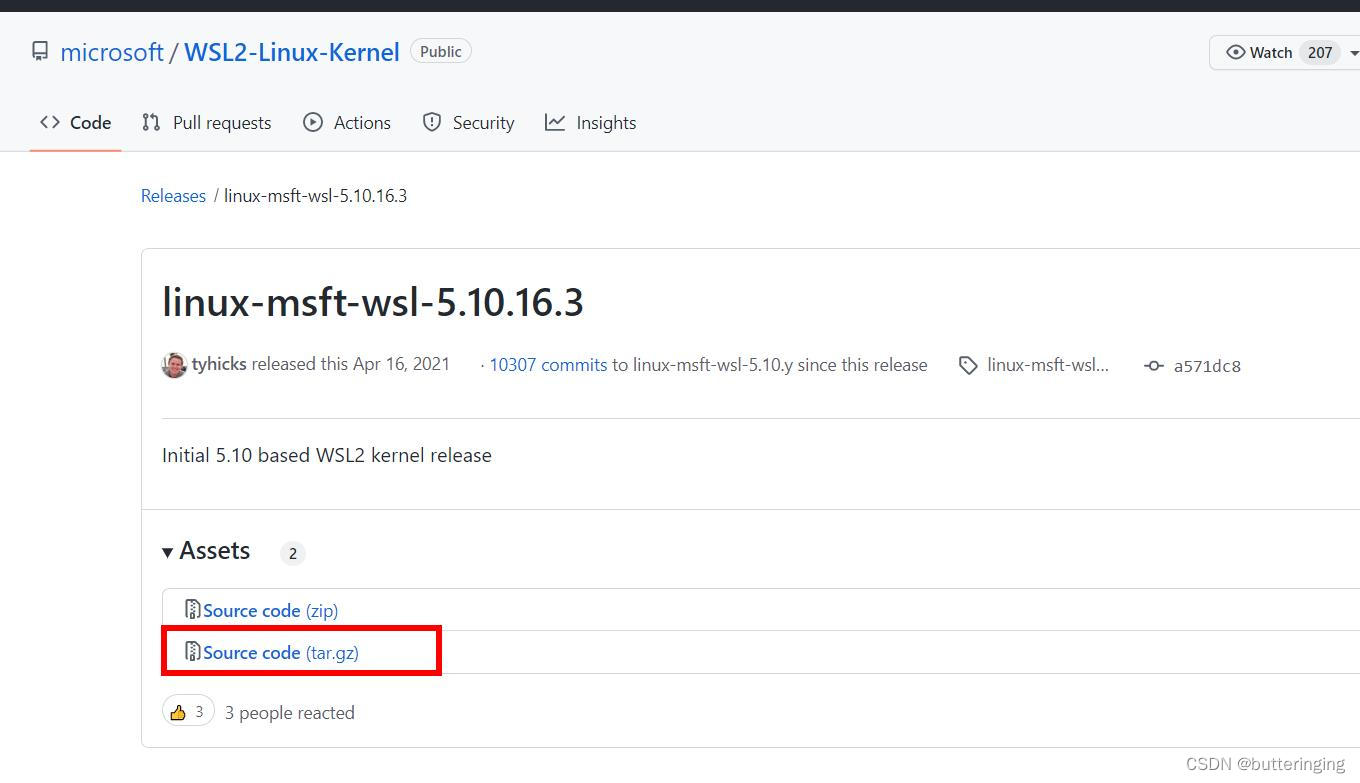Click the Public visibility badge
Viewport: 1360px width, 783px height.
pyautogui.click(x=441, y=51)
